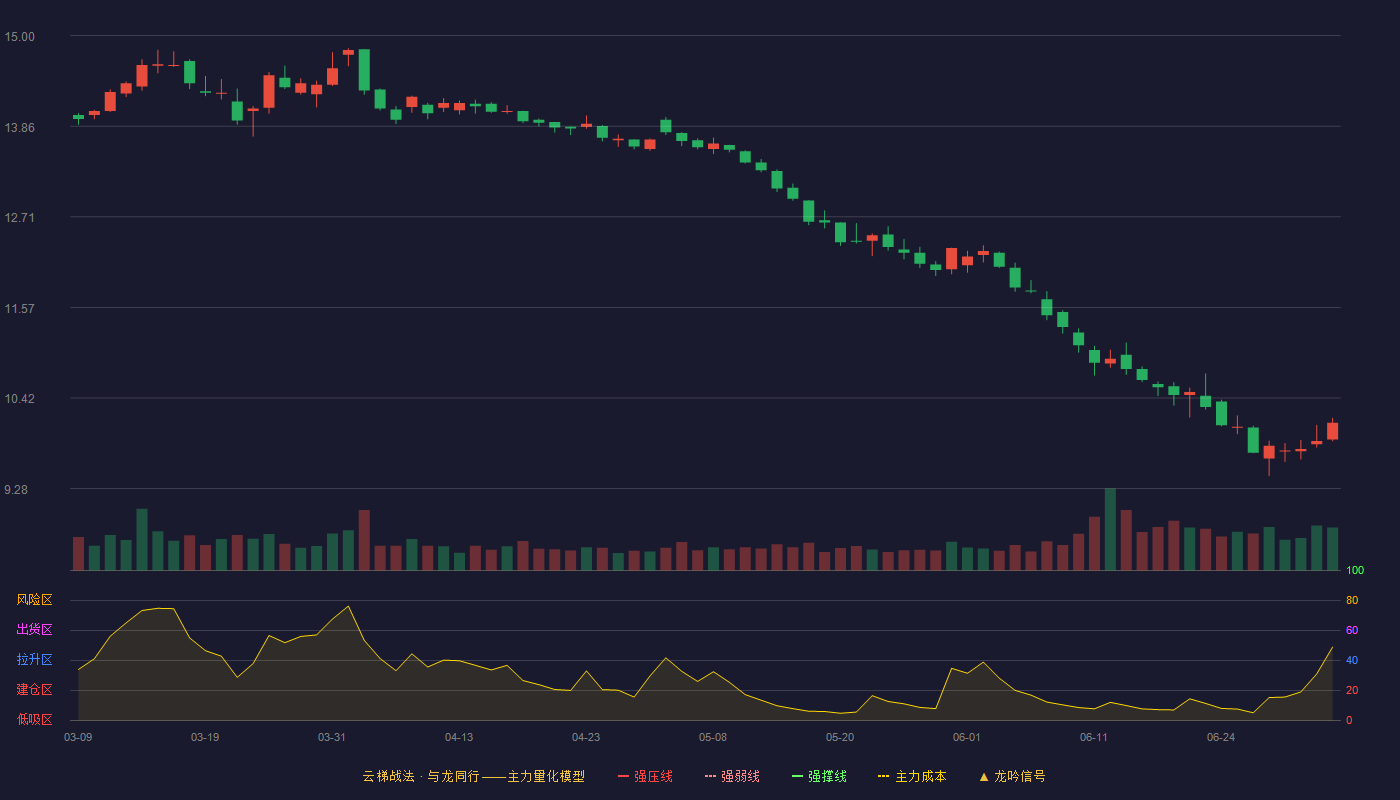Click the green line icon of 强撑线

tap(797, 776)
